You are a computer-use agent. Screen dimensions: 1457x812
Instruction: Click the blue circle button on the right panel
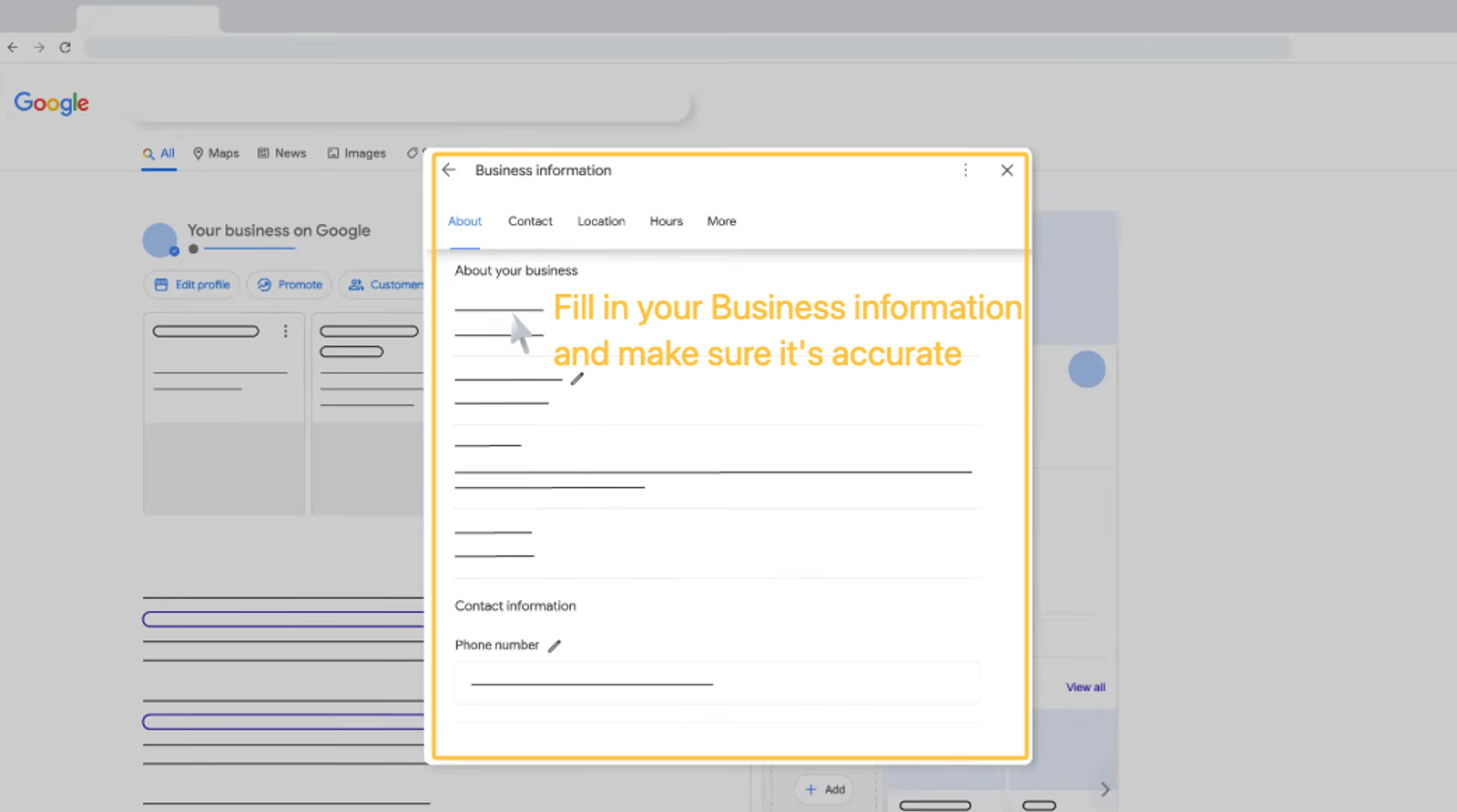point(1086,370)
